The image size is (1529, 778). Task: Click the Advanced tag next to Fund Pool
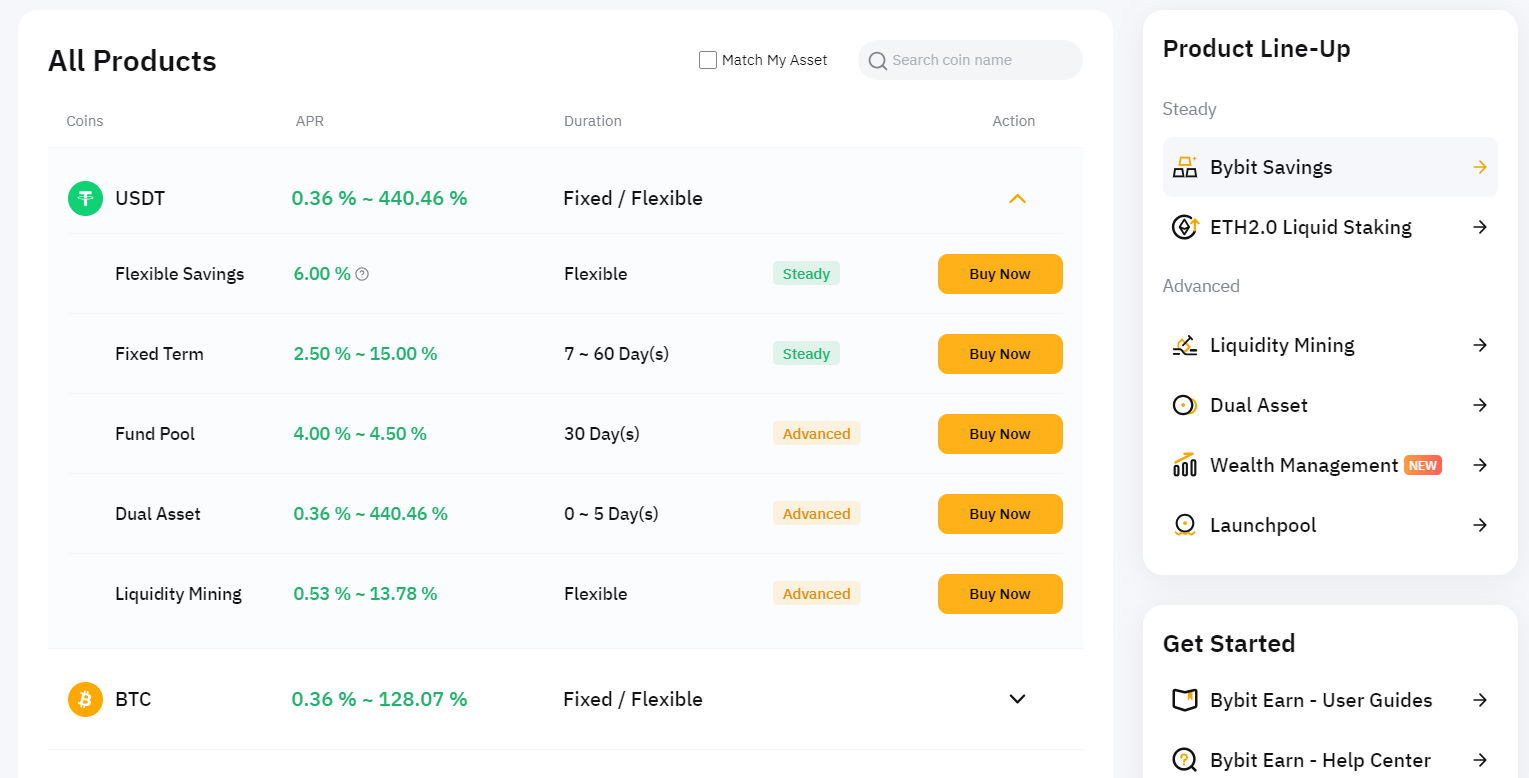click(816, 433)
